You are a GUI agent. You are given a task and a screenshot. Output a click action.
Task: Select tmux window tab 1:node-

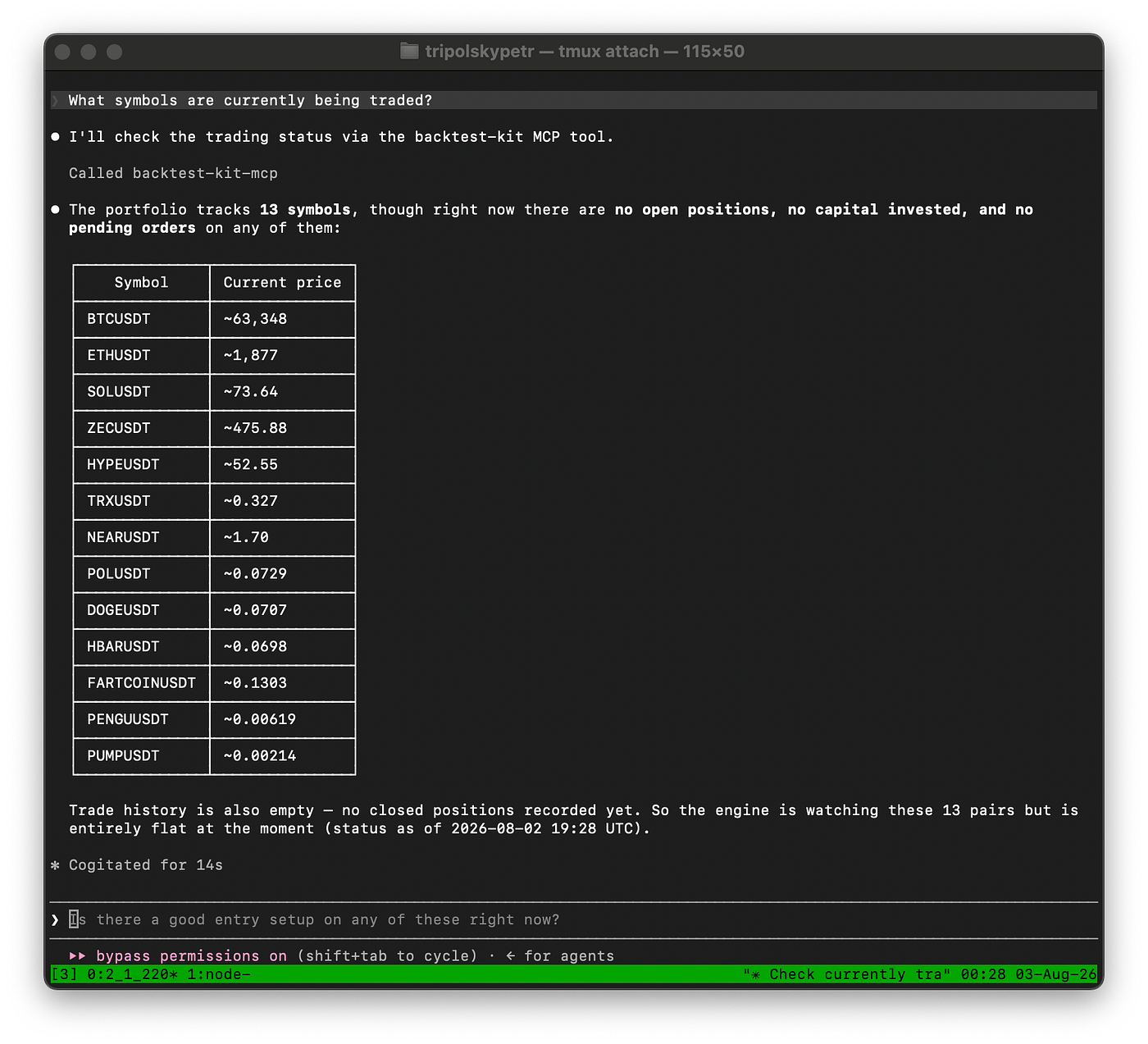point(219,974)
